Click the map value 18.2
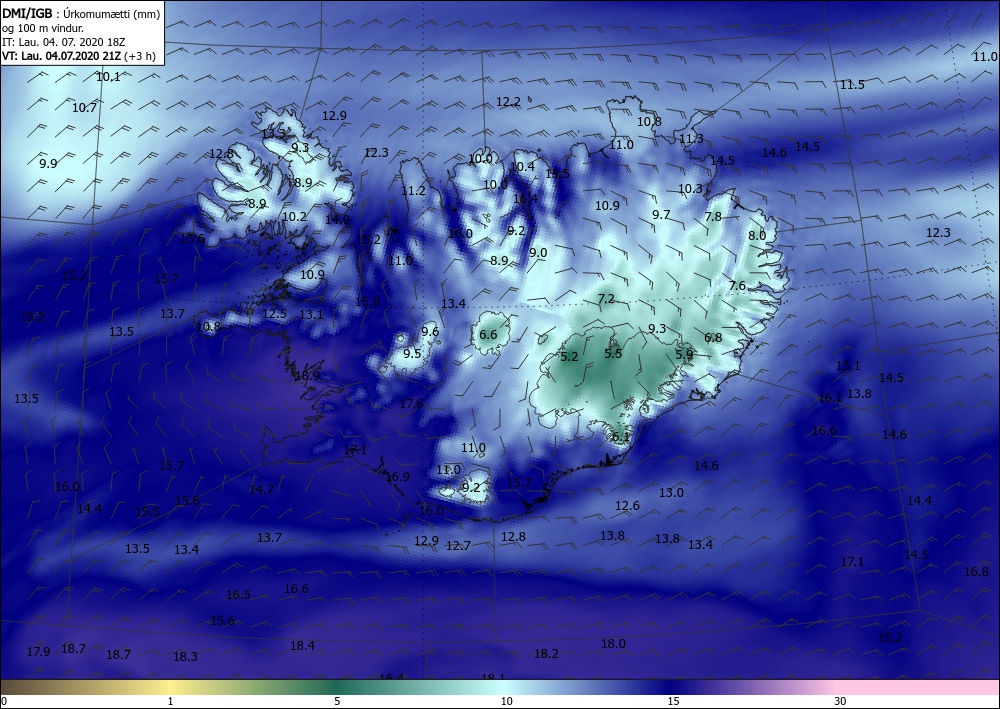 [x=546, y=654]
